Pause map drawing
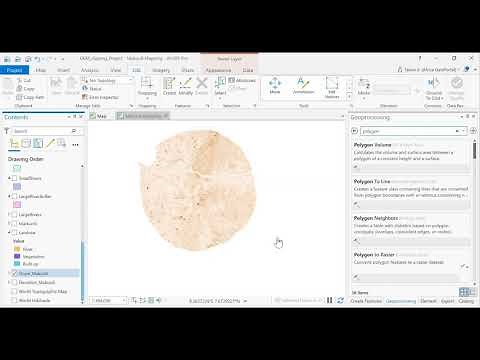Screen dimensions: 480x360 329,300
